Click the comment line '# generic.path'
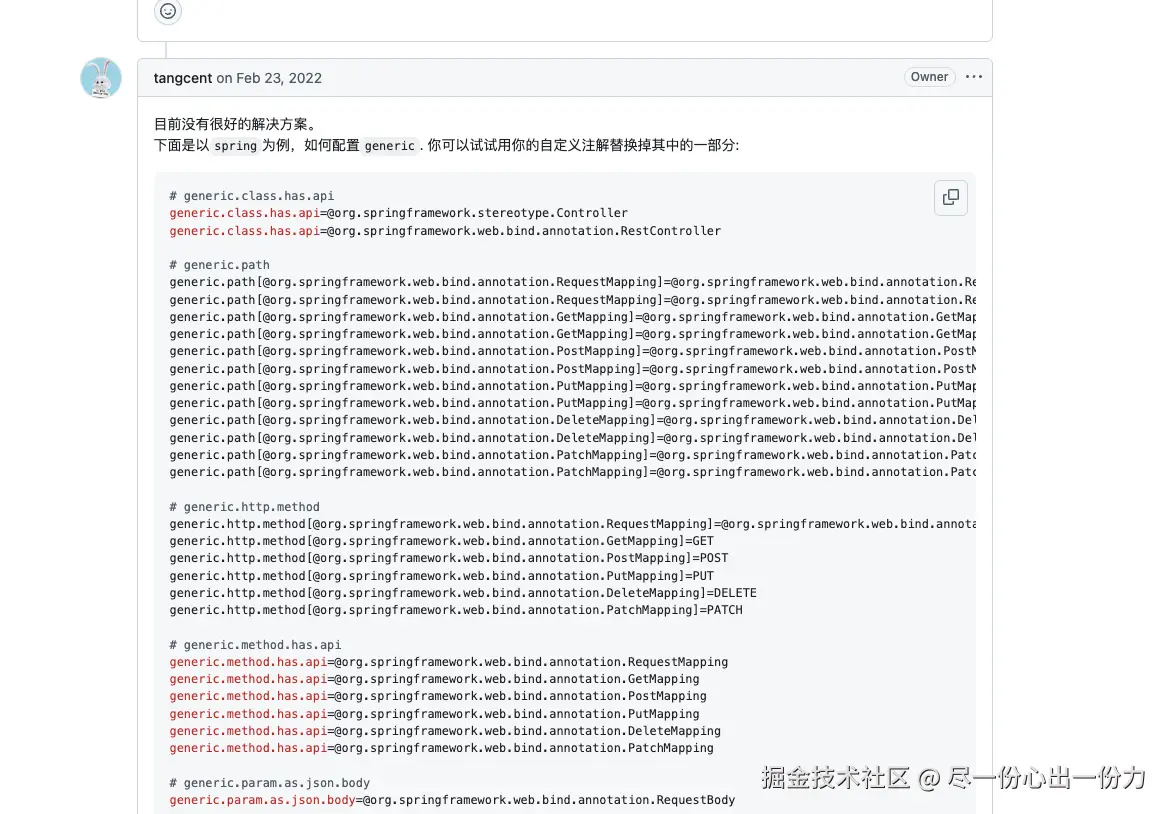Image resolution: width=1169 pixels, height=814 pixels. (x=219, y=265)
